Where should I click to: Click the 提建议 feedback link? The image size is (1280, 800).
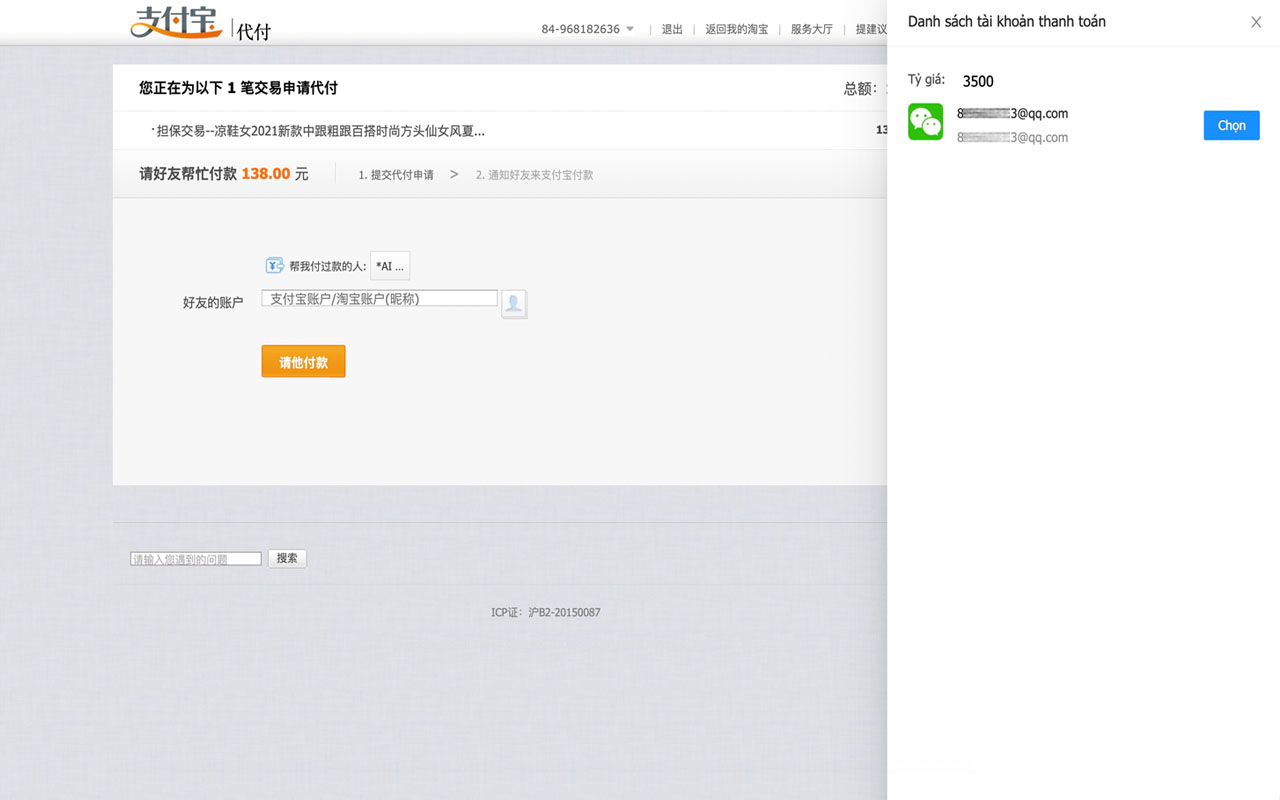click(872, 29)
